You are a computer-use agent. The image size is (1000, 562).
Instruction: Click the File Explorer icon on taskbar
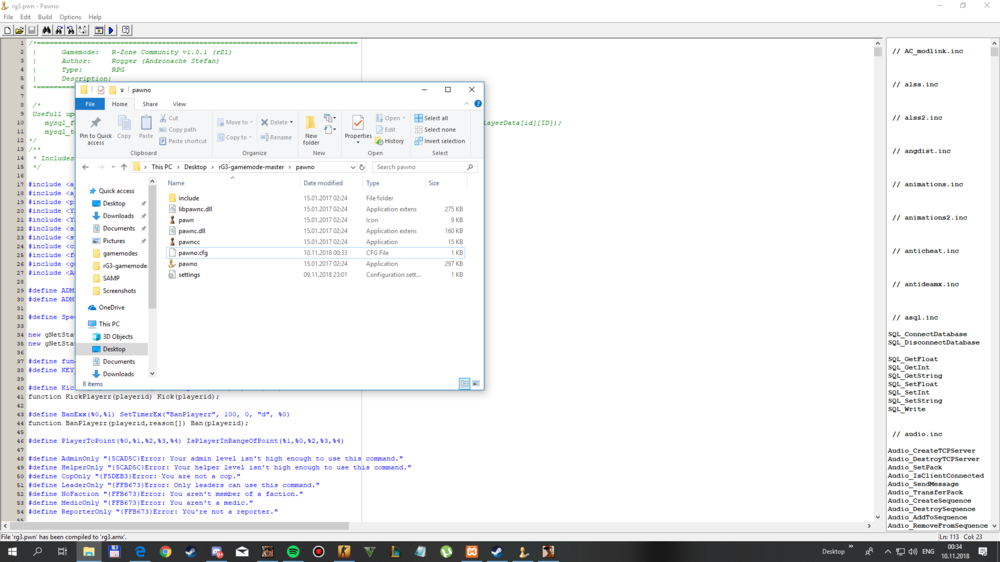pyautogui.click(x=89, y=551)
